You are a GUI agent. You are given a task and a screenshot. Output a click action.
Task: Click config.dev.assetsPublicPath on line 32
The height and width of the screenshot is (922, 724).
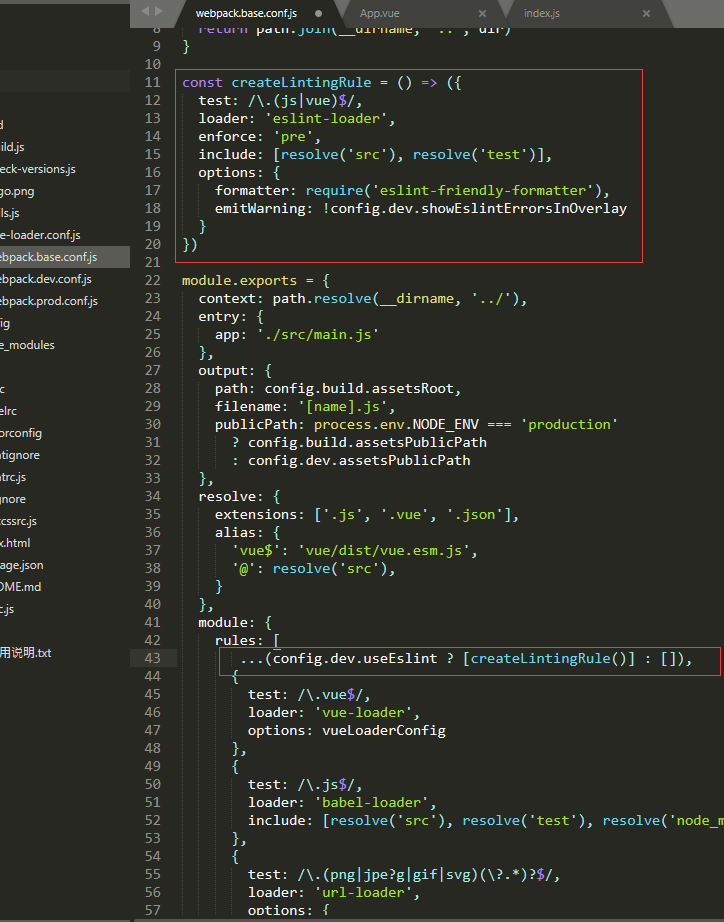coord(359,460)
